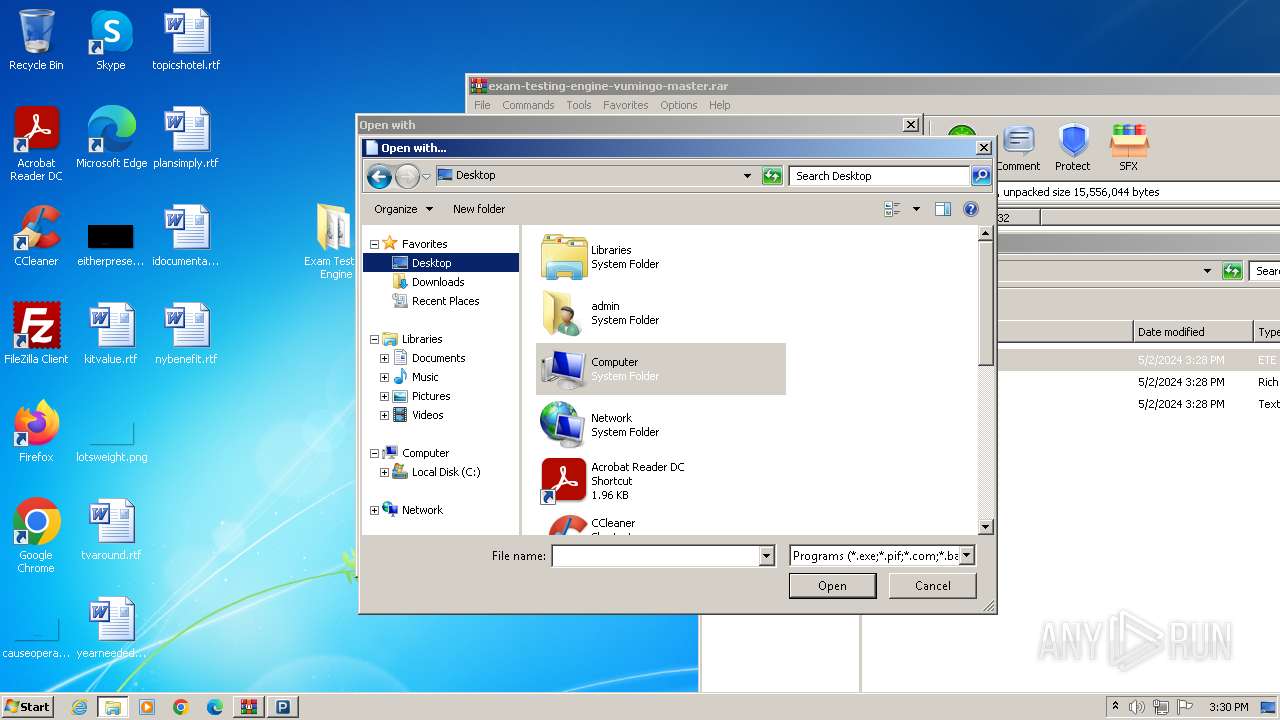The height and width of the screenshot is (720, 1280).
Task: Expand the Network tree node
Action: click(374, 510)
